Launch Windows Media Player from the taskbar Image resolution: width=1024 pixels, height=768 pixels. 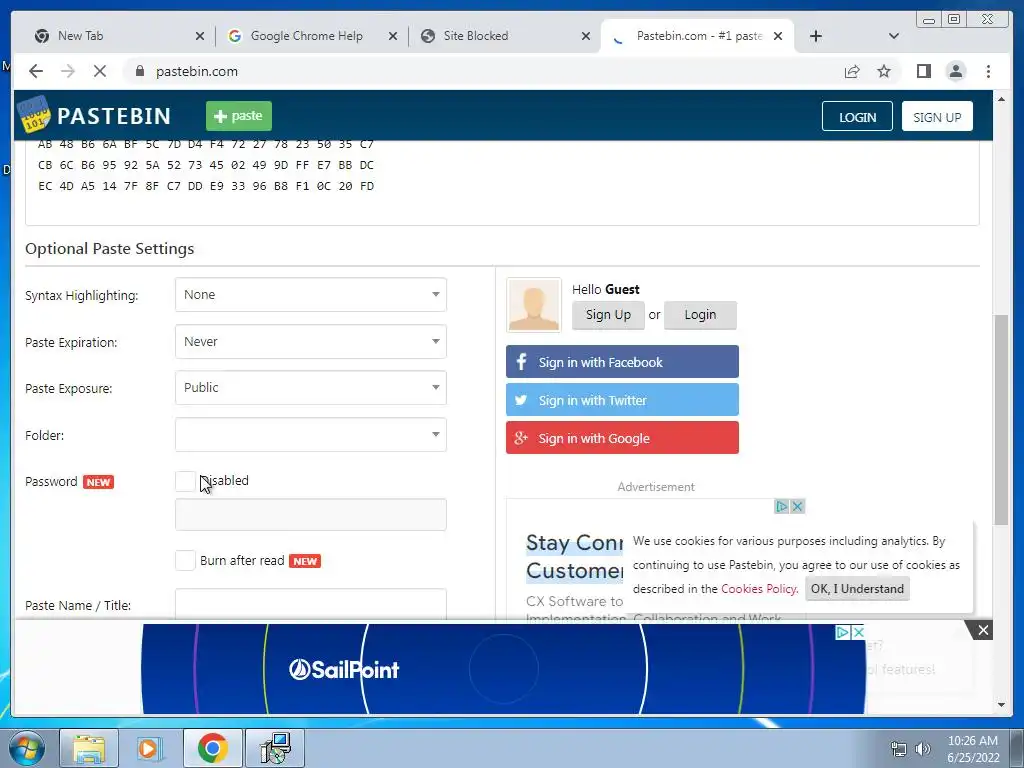[x=150, y=748]
